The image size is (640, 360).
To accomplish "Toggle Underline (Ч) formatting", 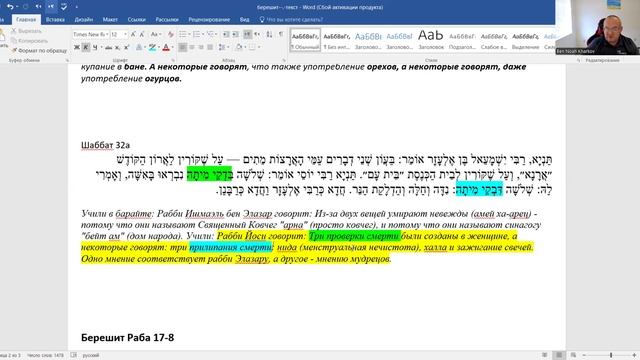I will tap(95, 47).
